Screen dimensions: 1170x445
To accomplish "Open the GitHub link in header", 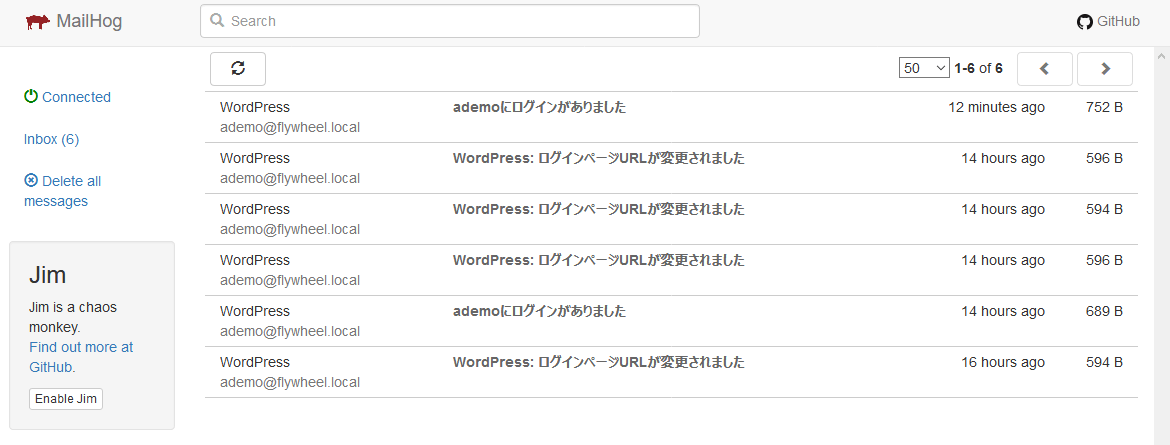I will pos(1108,22).
